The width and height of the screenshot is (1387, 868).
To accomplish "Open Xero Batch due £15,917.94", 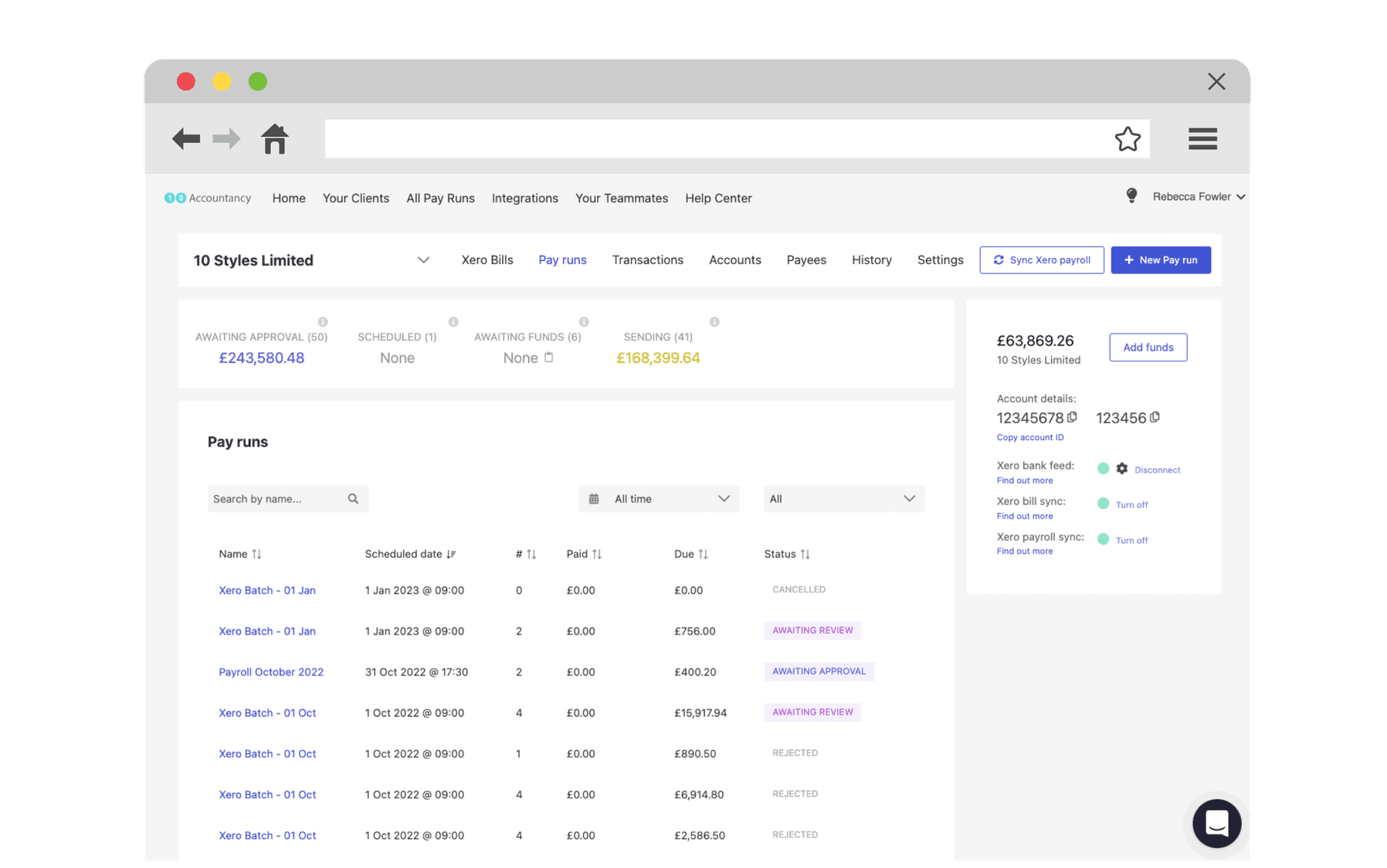I will pyautogui.click(x=267, y=713).
